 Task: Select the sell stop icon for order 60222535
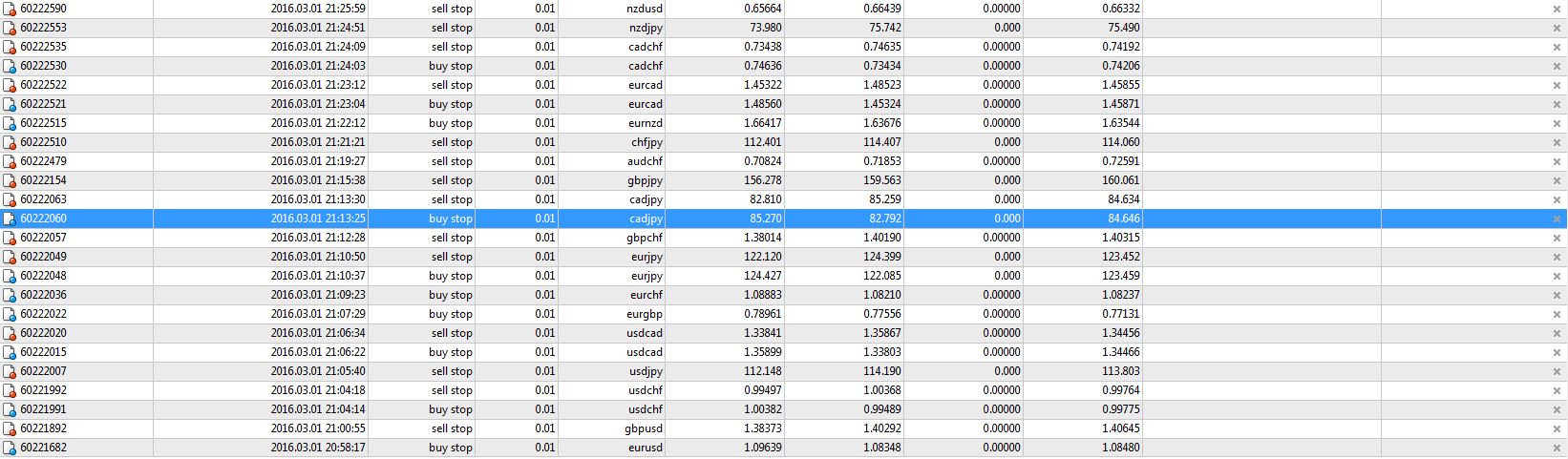10,47
